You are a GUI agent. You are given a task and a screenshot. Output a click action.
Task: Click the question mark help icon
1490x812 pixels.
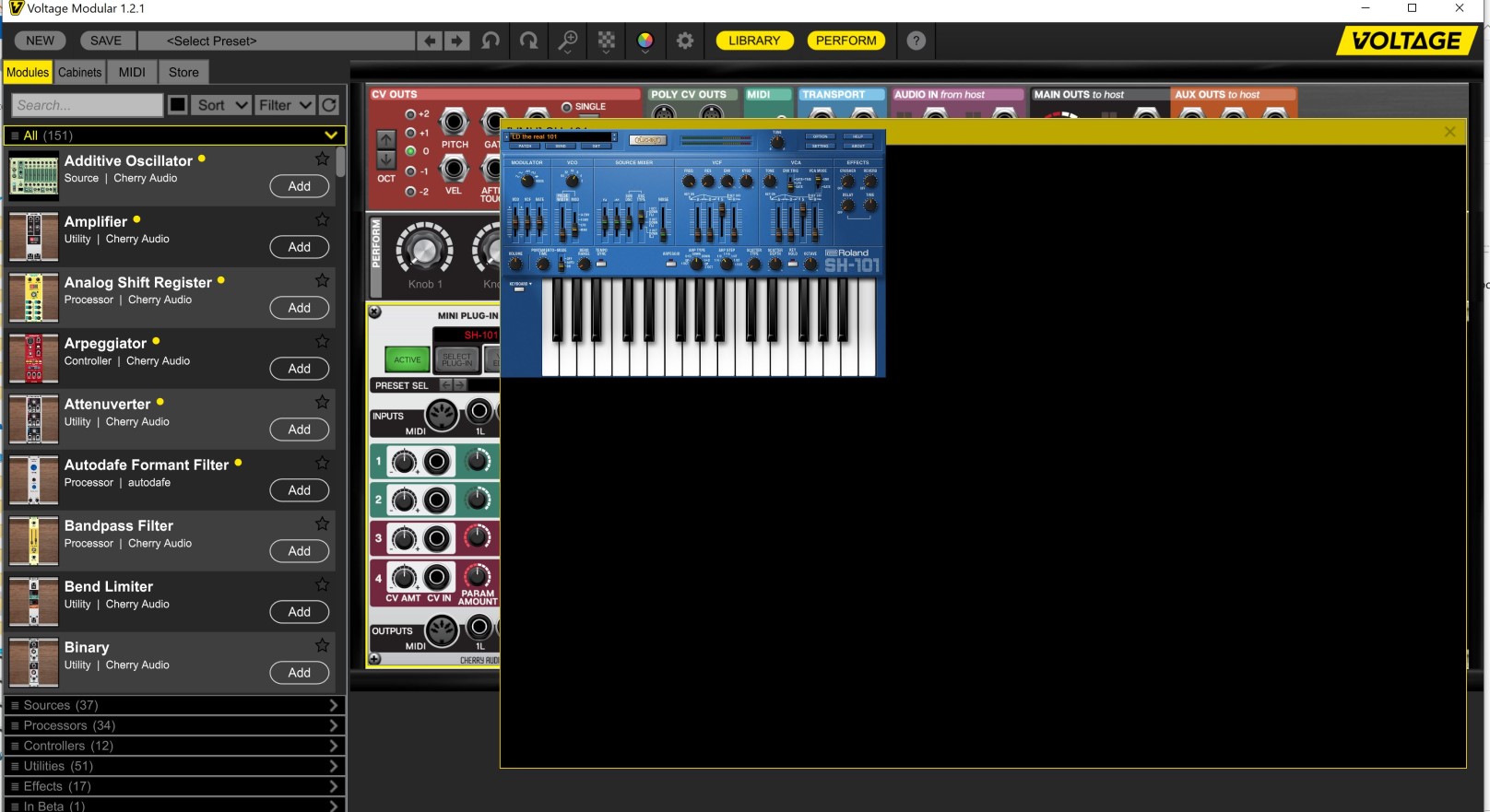[916, 41]
